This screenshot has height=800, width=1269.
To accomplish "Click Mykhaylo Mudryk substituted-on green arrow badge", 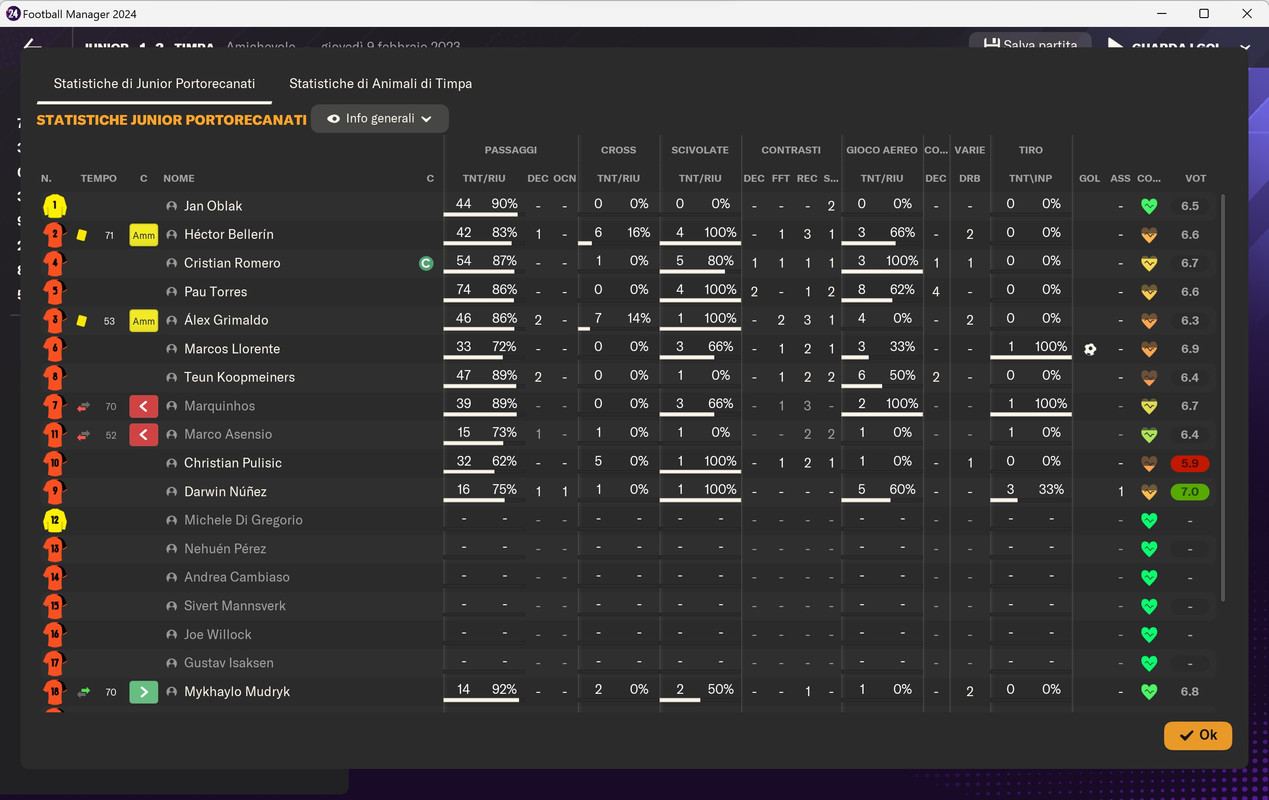I will coord(144,692).
